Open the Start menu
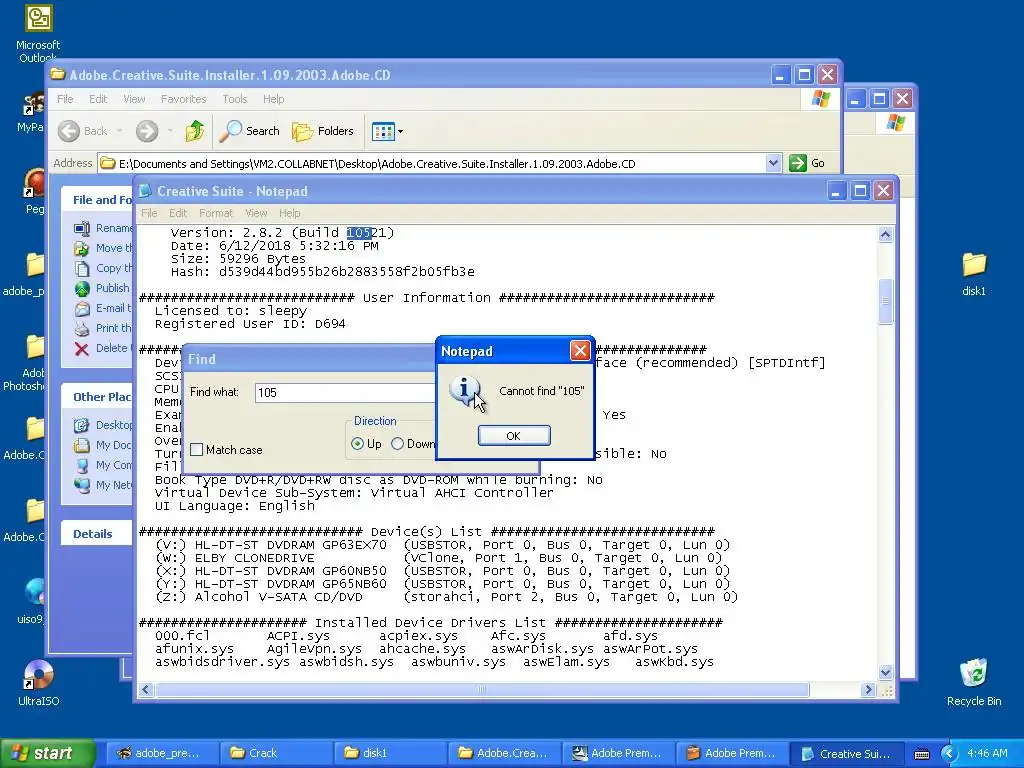This screenshot has height=768, width=1024. tap(47, 753)
